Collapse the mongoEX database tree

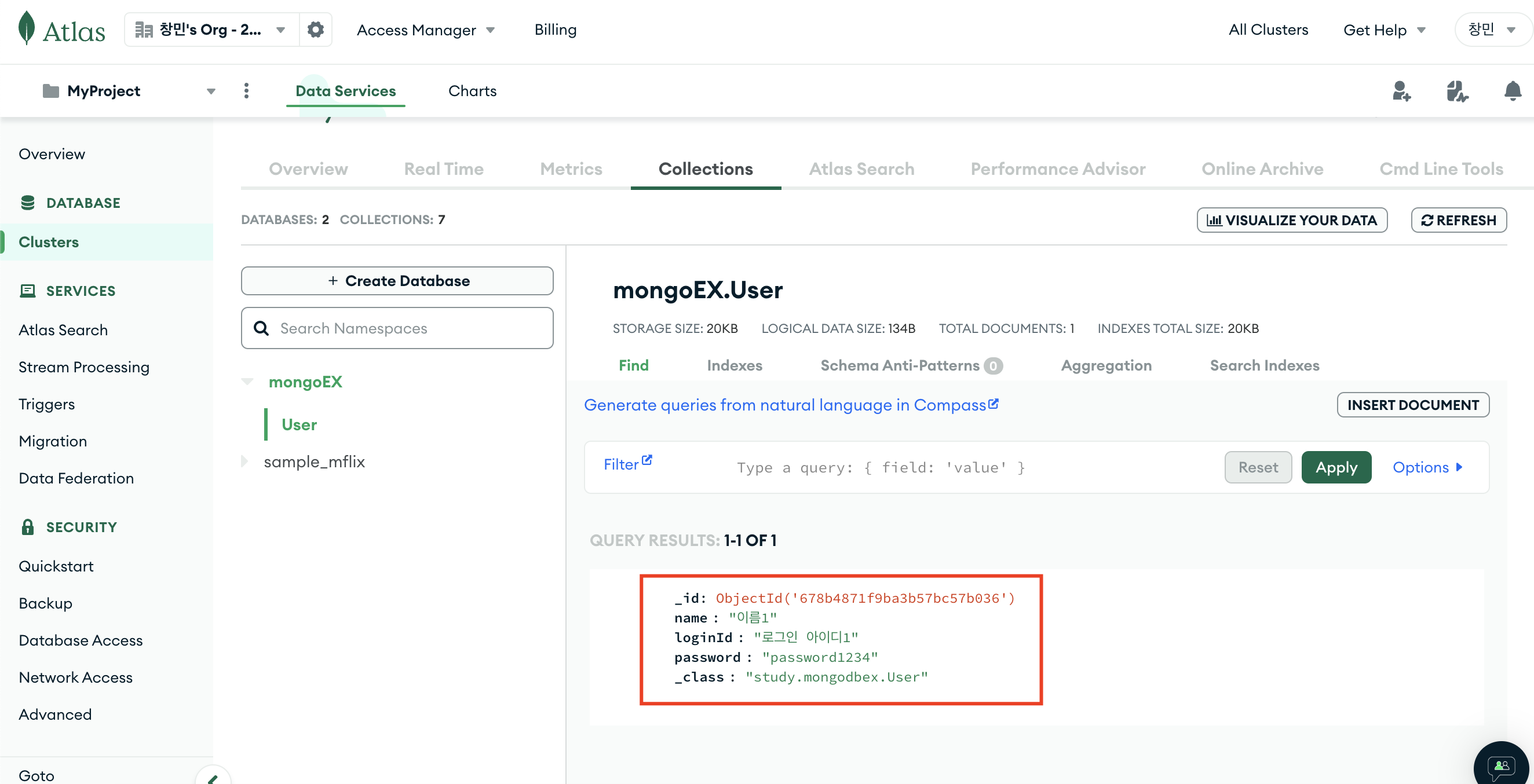[247, 382]
